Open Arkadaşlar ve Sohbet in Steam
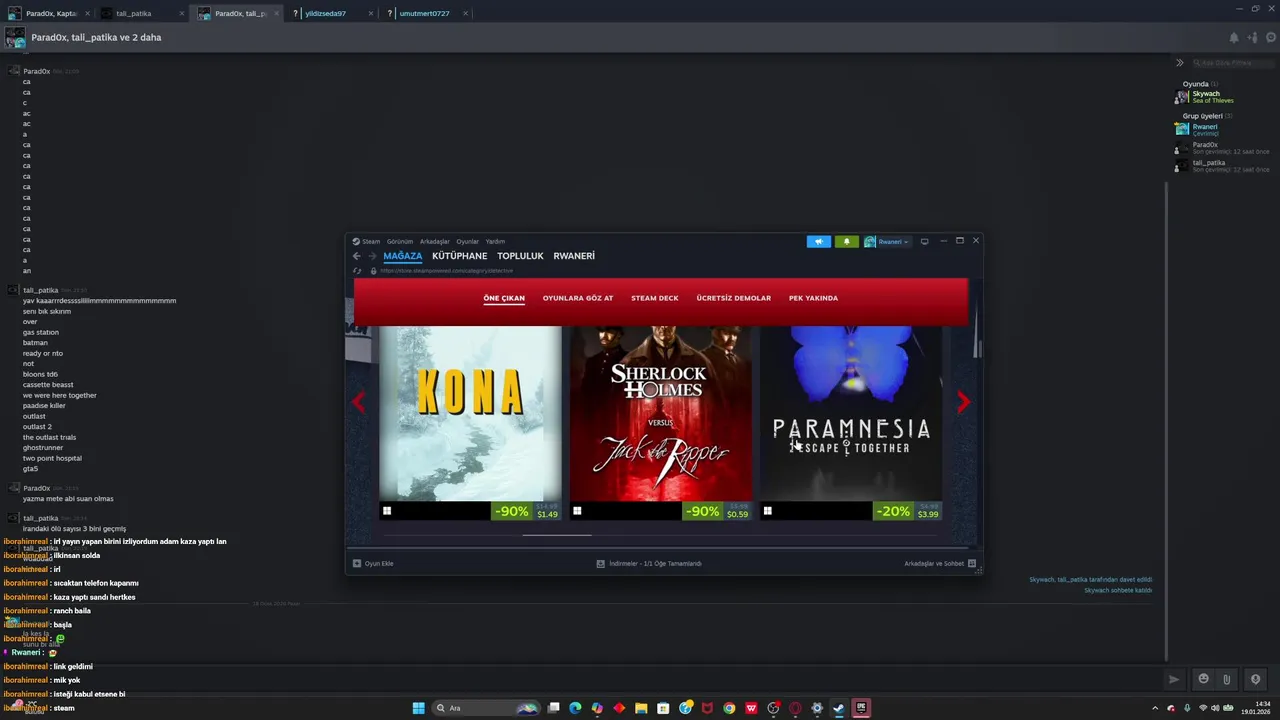The width and height of the screenshot is (1280, 720). [x=940, y=563]
